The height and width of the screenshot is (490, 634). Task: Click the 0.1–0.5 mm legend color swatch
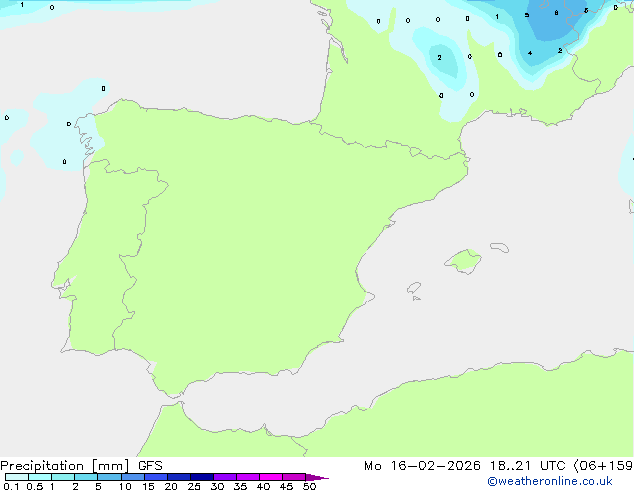click(17, 477)
